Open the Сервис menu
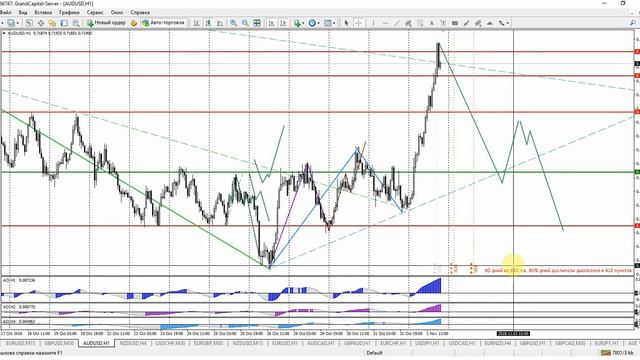640x360 pixels. 95,12
